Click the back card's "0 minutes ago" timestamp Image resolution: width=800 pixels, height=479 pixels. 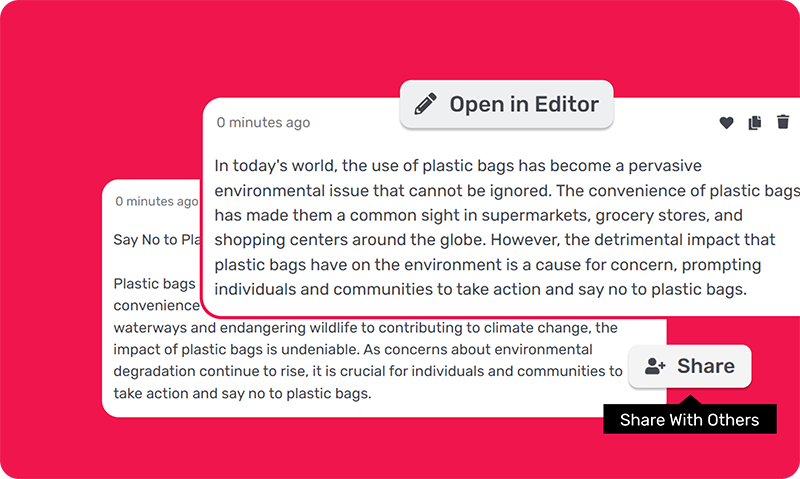(156, 201)
